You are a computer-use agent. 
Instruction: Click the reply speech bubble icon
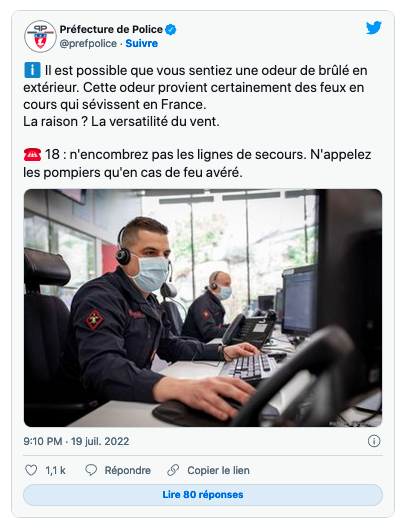pyautogui.click(x=91, y=470)
